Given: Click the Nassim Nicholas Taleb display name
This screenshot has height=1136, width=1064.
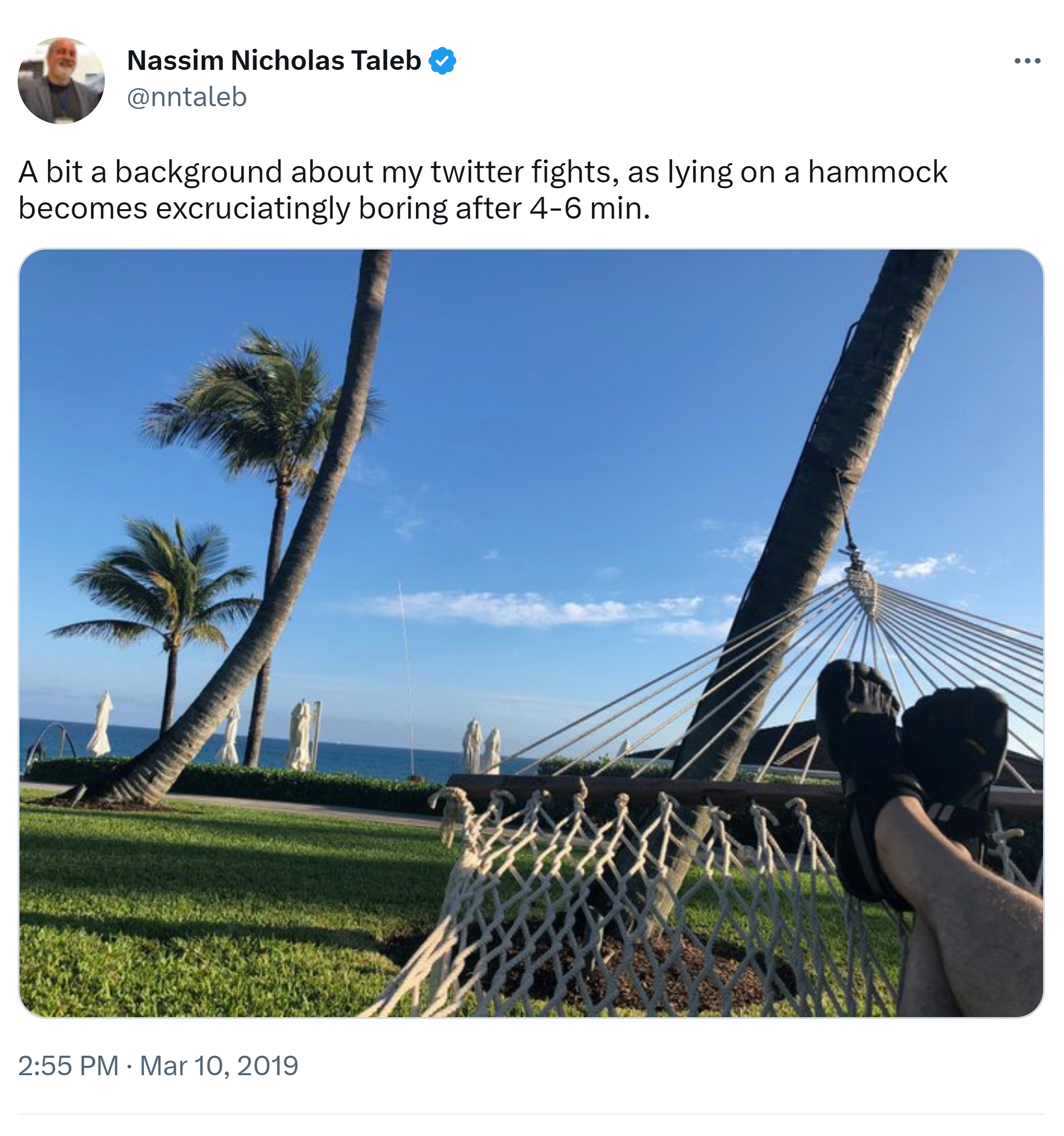Looking at the screenshot, I should click(x=274, y=61).
